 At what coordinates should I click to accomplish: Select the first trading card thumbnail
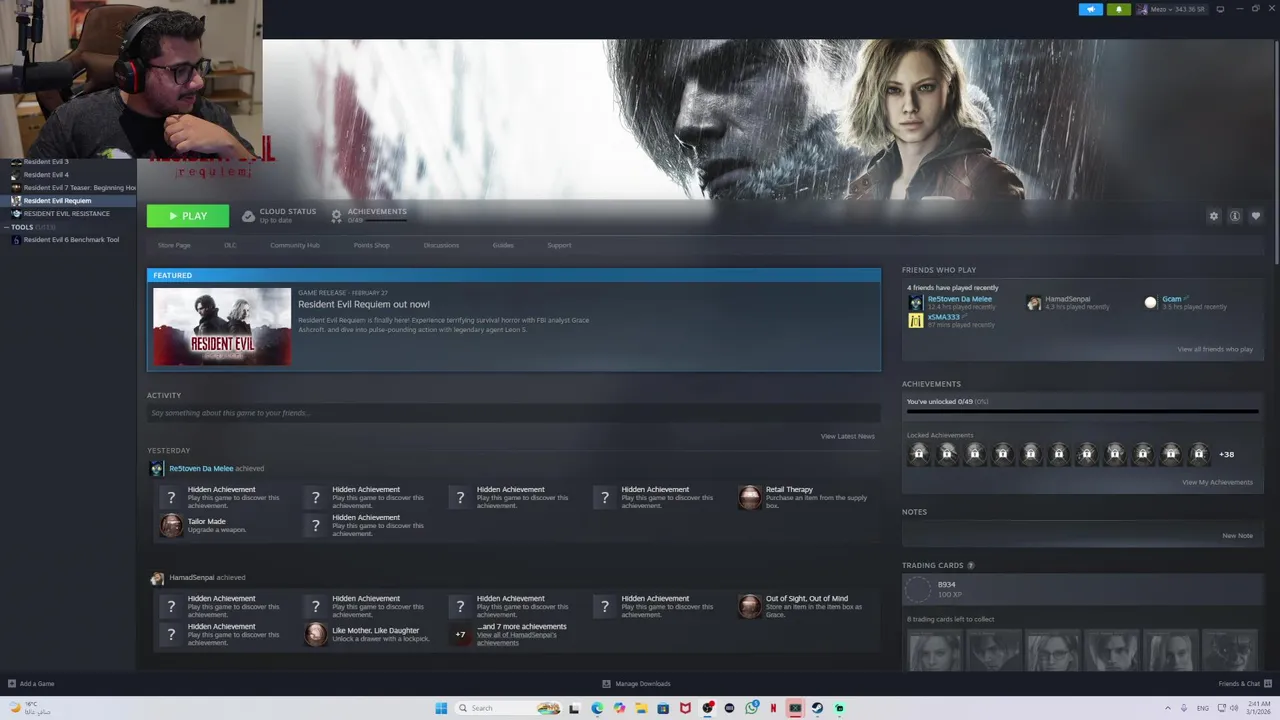[x=935, y=650]
